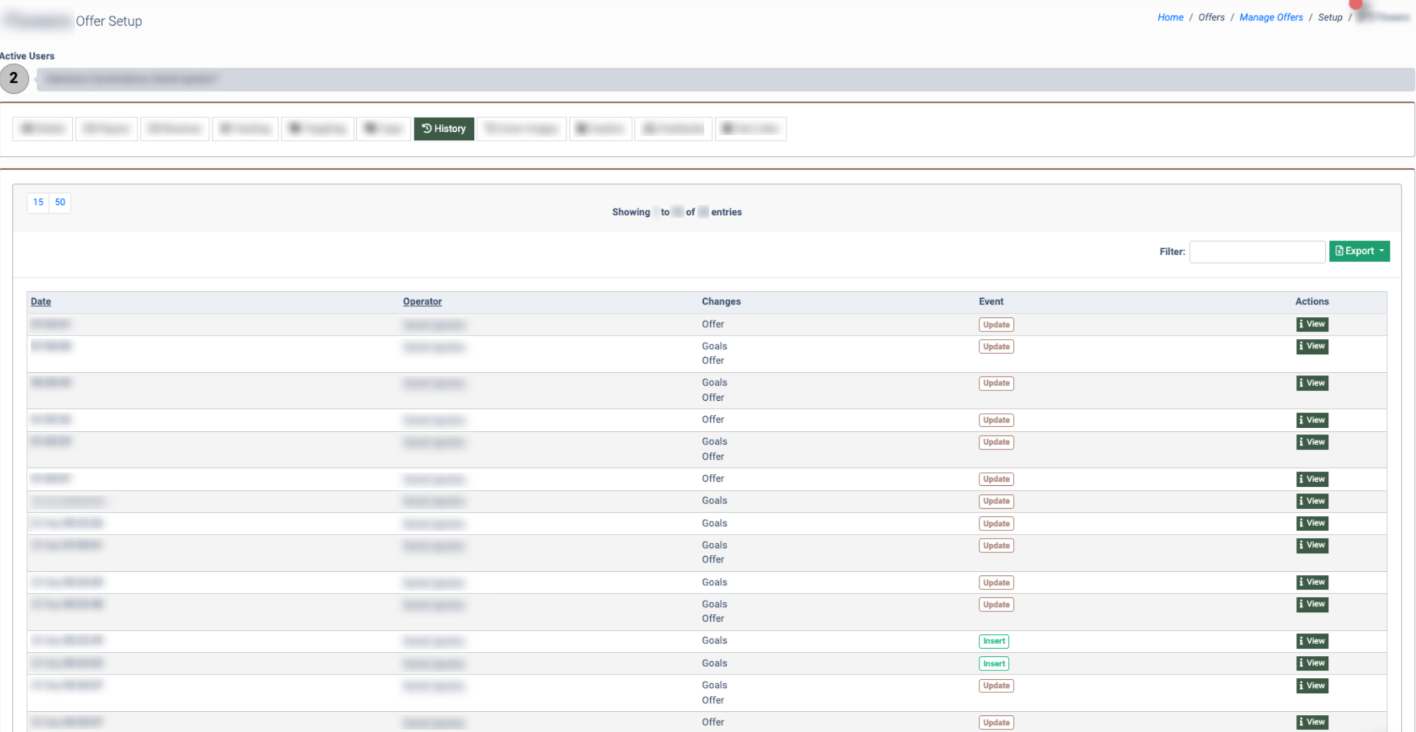
Task: Show 15 entries per page
Action: (38, 202)
